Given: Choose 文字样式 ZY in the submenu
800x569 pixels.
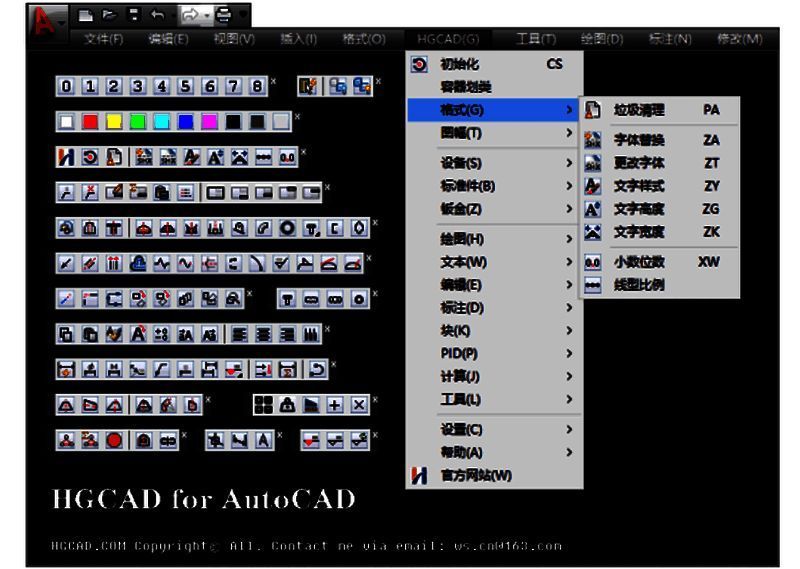Looking at the screenshot, I should pyautogui.click(x=659, y=186).
